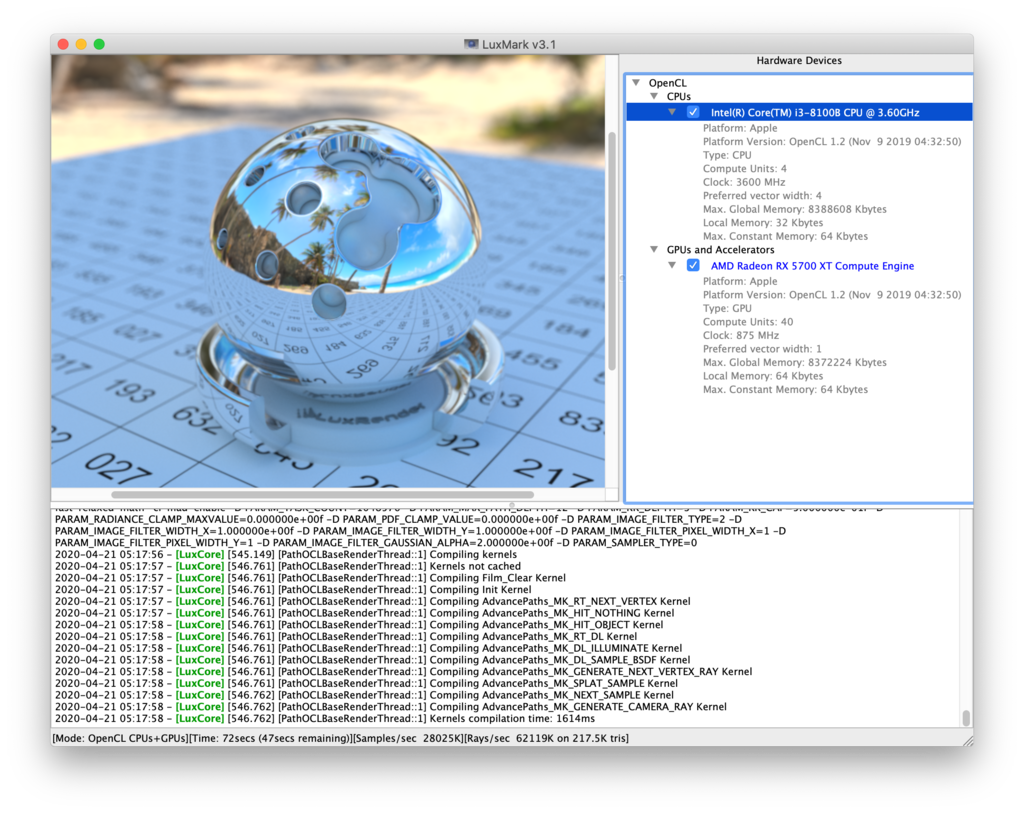The height and width of the screenshot is (813, 1024).
Task: Select the OpenCL root label
Action: click(x=667, y=83)
